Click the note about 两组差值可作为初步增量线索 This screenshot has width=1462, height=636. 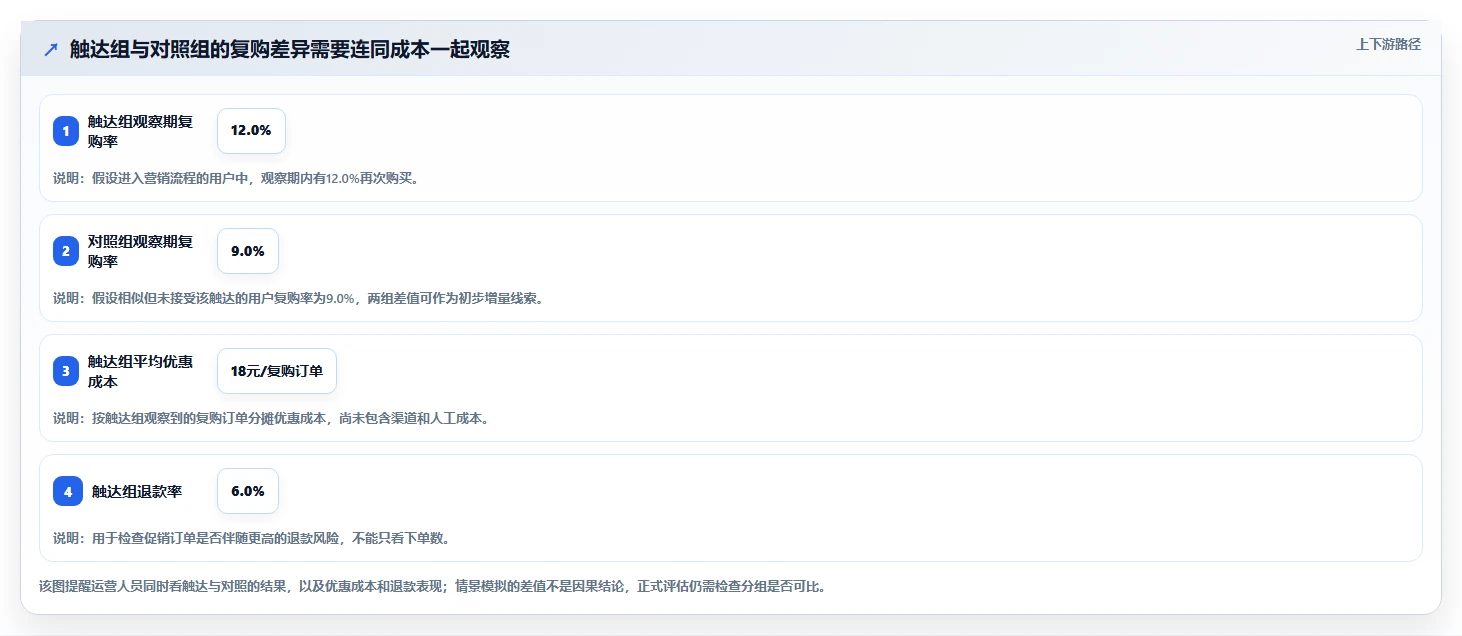[298, 298]
